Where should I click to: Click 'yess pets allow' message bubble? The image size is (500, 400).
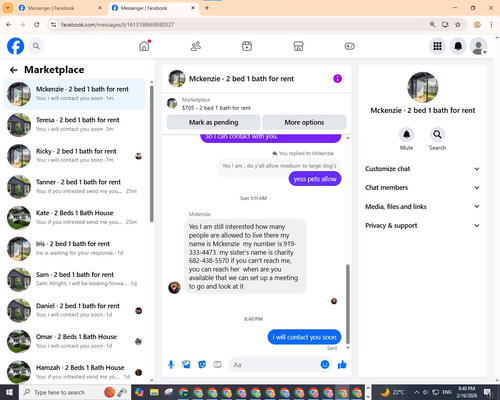(315, 179)
